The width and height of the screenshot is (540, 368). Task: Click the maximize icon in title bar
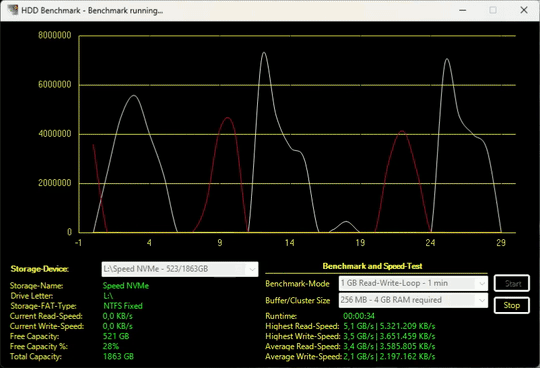pyautogui.click(x=493, y=10)
